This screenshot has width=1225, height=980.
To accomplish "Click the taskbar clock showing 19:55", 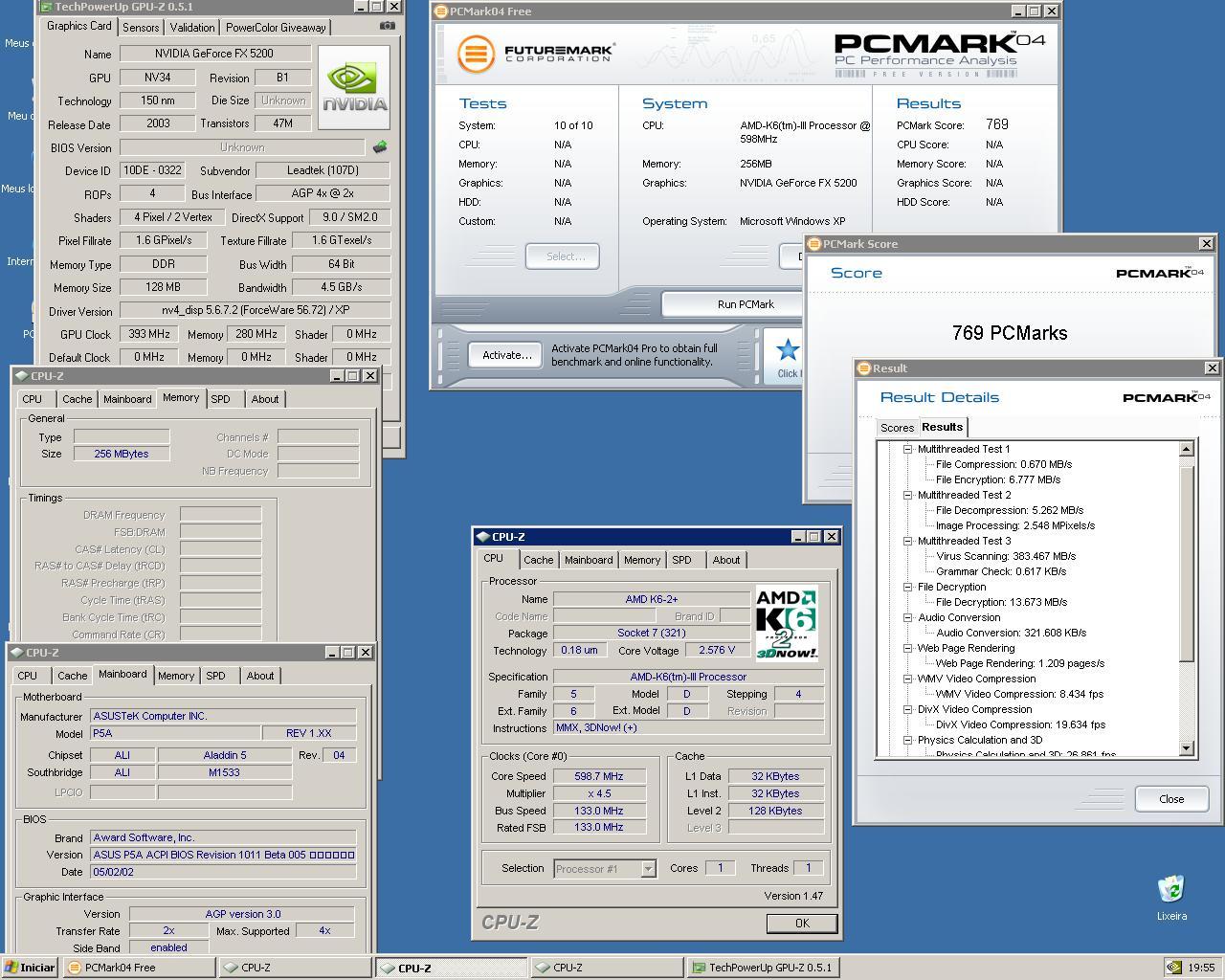I will [x=1201, y=968].
